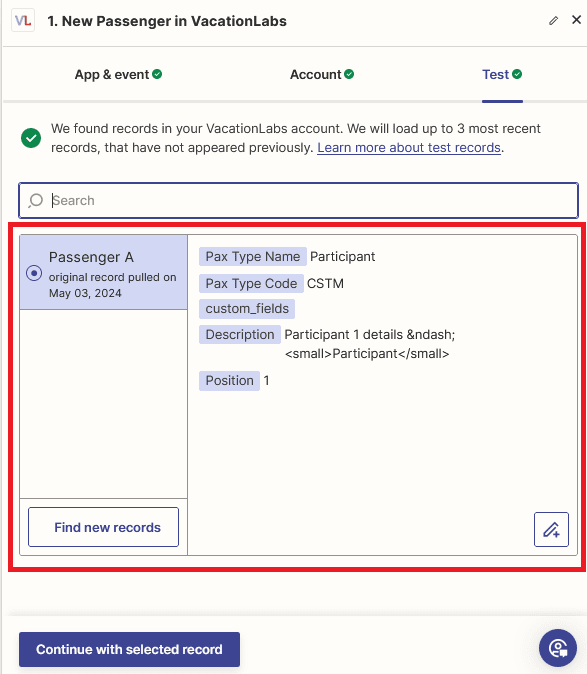The width and height of the screenshot is (587, 674).
Task: Click the Pax Type Name field label
Action: click(253, 257)
